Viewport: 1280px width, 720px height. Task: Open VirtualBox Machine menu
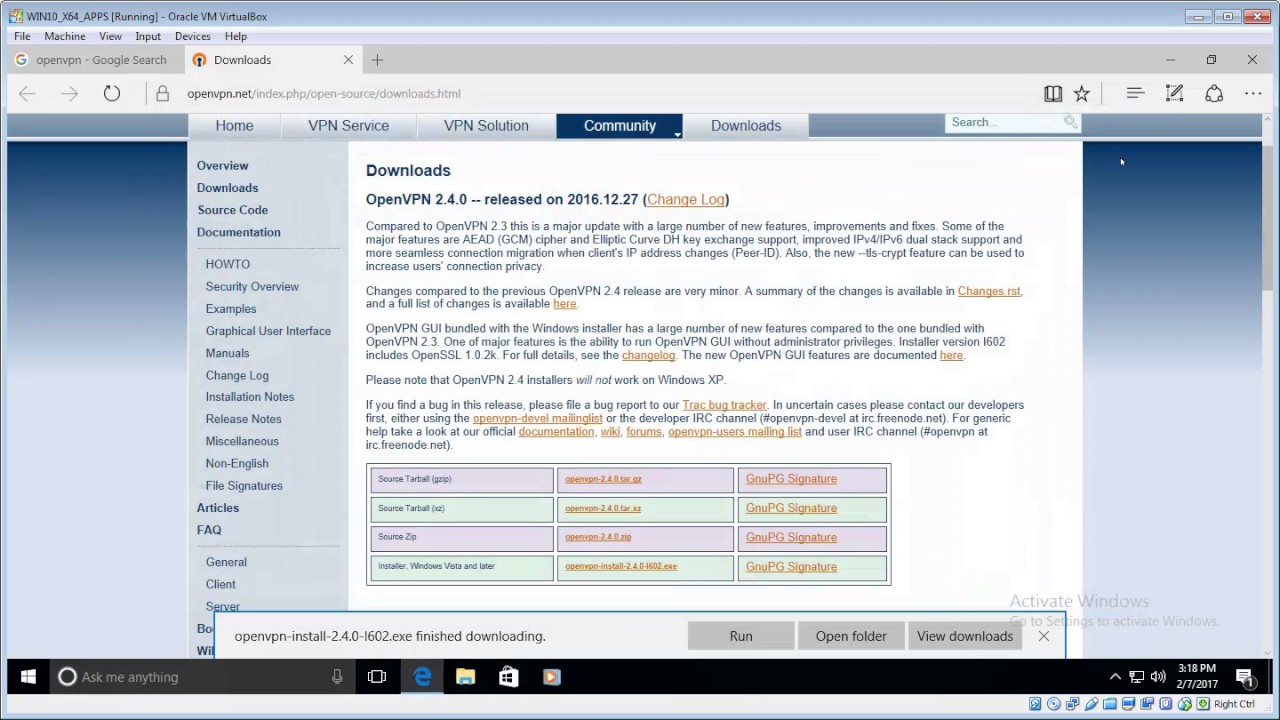pos(65,36)
